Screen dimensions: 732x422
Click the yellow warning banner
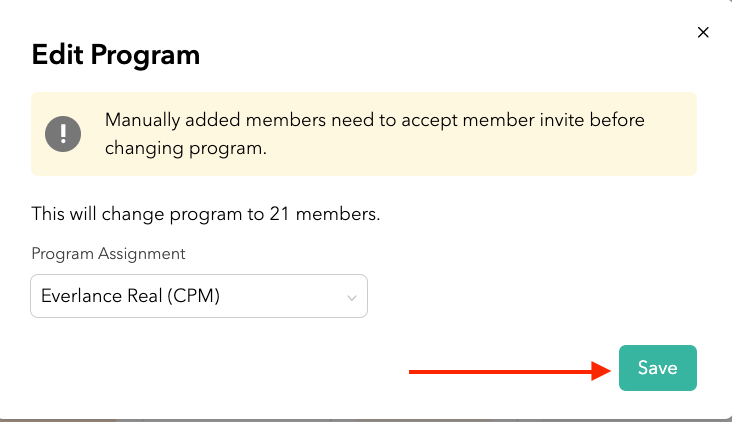(x=364, y=134)
